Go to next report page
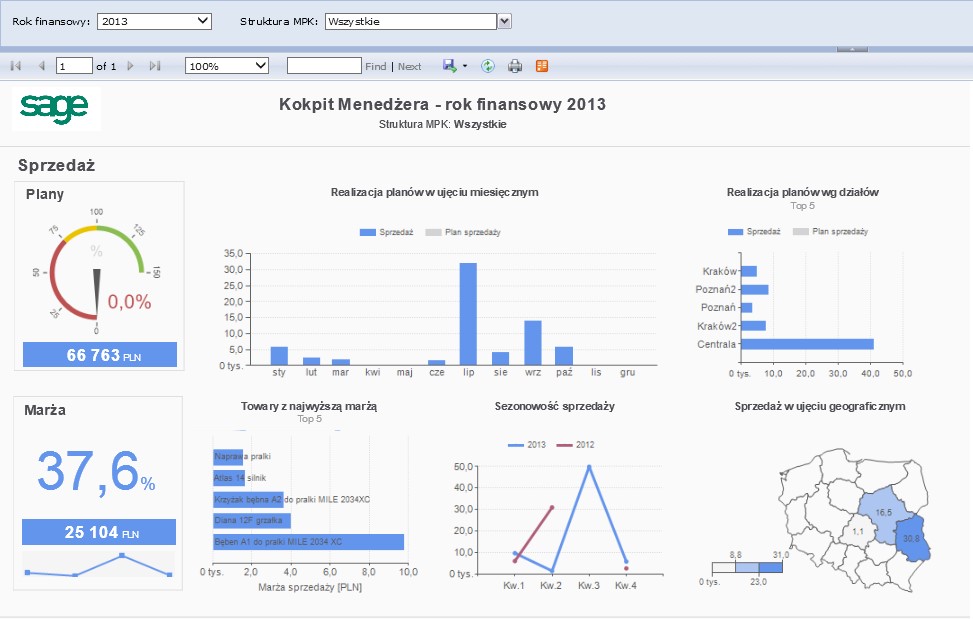The width and height of the screenshot is (973, 619). coord(130,66)
